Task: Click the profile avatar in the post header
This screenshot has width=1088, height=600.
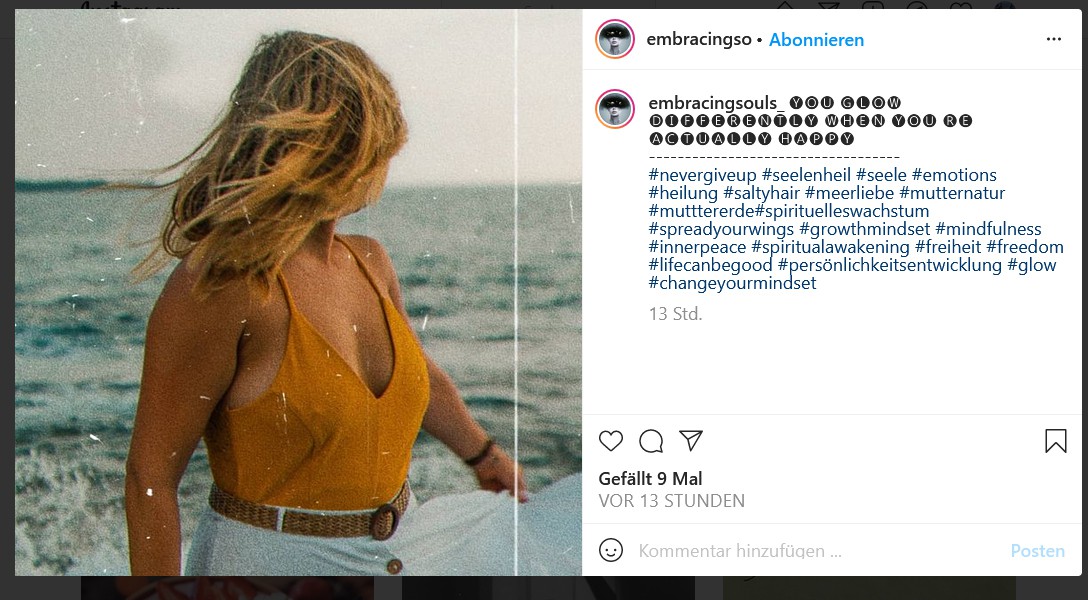Action: click(x=615, y=40)
